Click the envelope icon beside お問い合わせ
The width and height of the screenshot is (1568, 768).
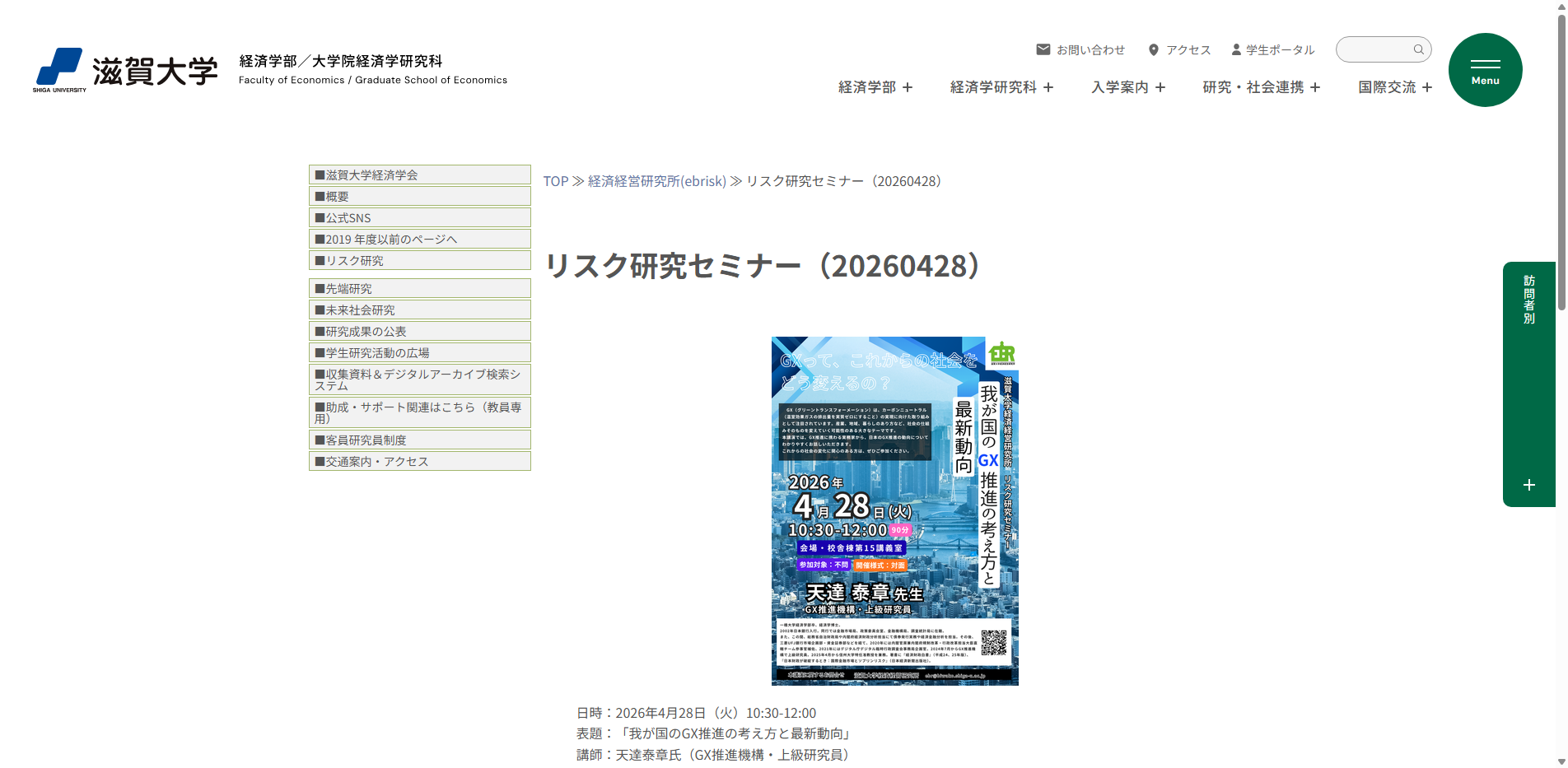tap(1043, 49)
